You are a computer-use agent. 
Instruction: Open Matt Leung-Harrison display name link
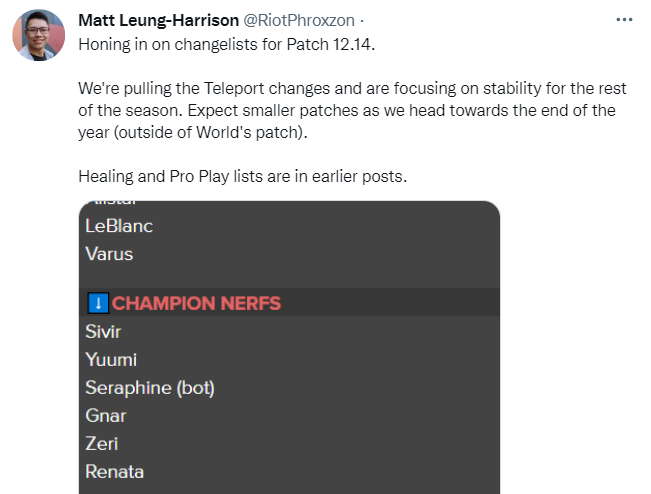pos(158,20)
